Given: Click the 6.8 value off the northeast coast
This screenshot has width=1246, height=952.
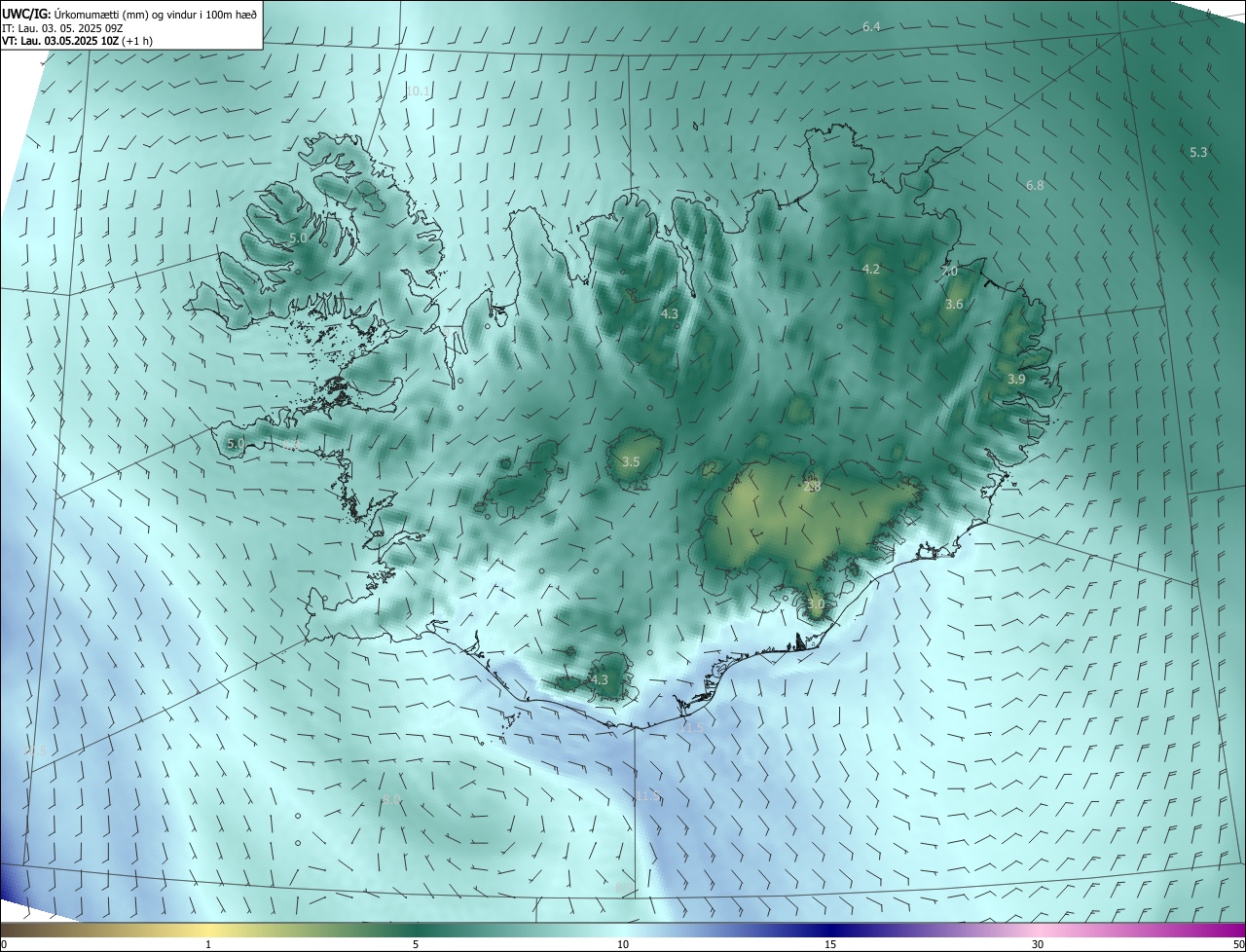Looking at the screenshot, I should click(x=1035, y=185).
